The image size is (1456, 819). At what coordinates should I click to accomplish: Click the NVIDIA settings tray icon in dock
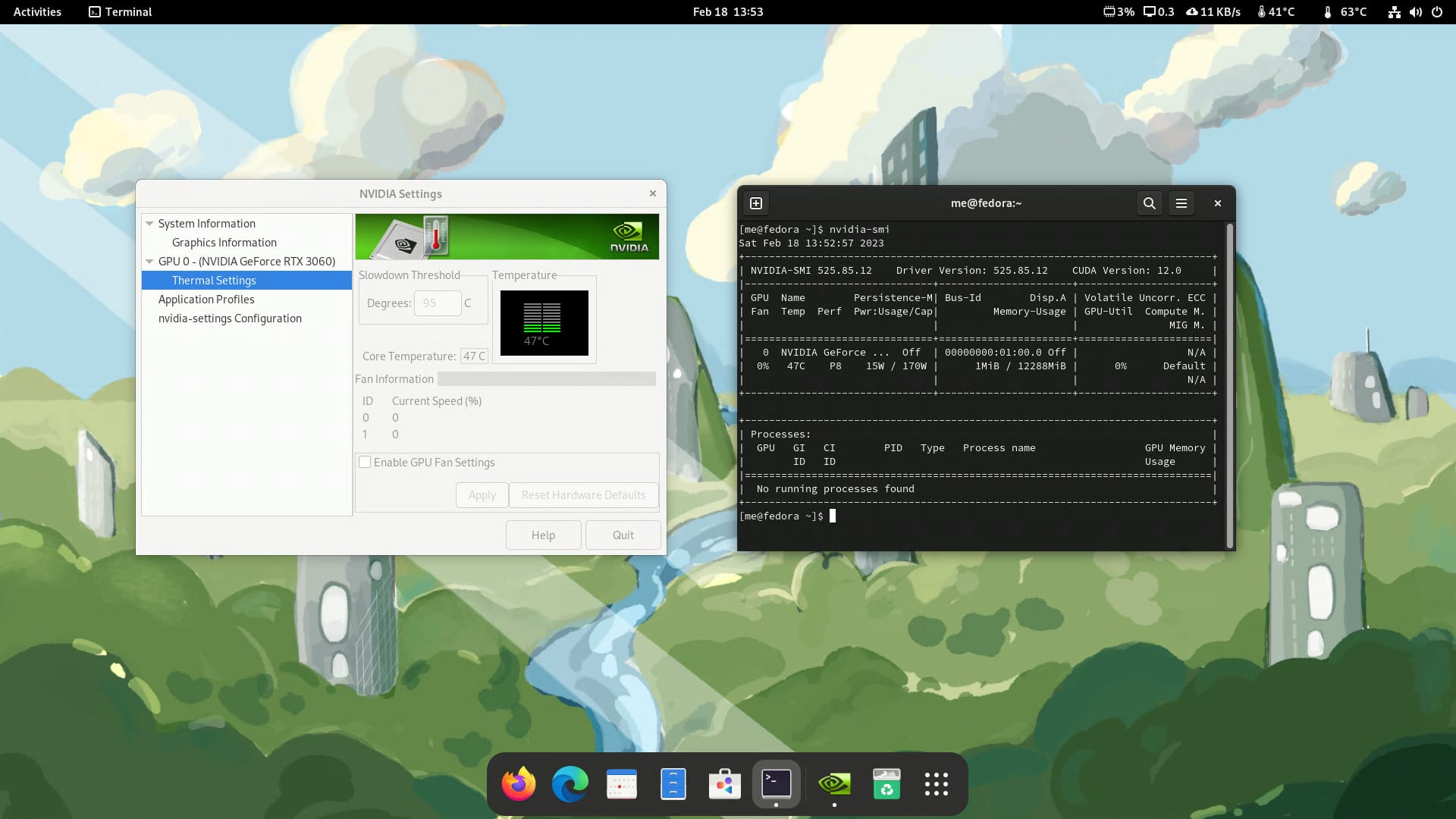833,783
